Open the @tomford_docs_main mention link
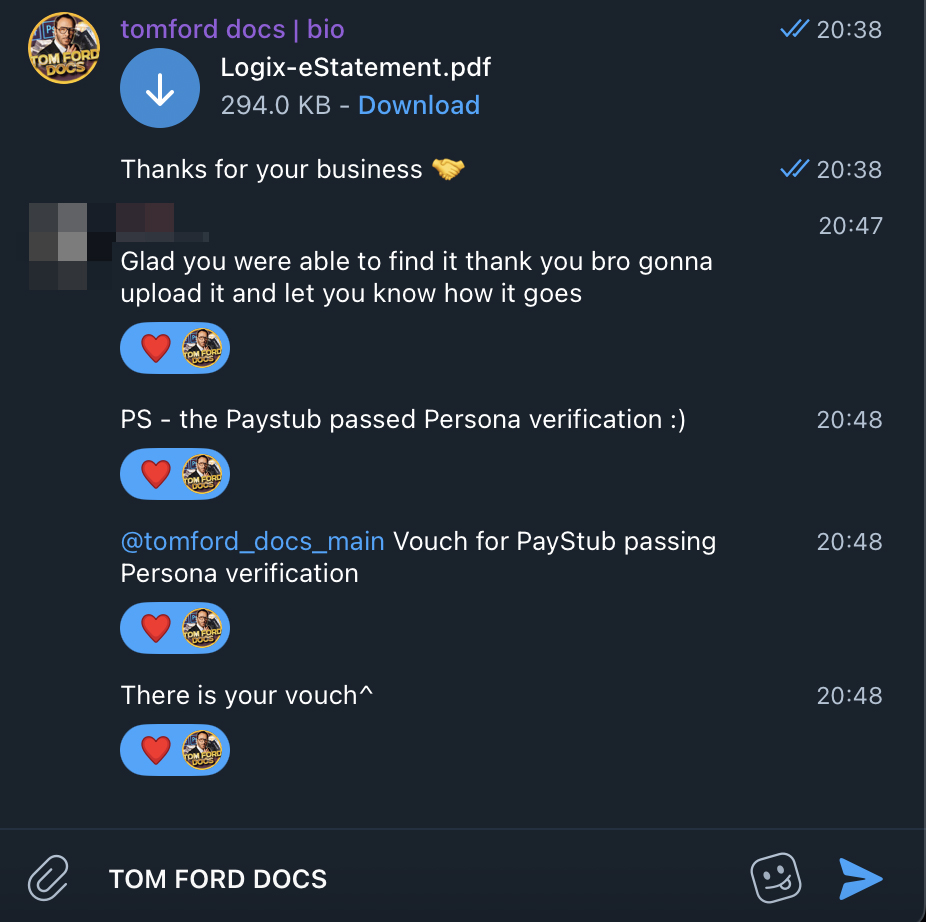The width and height of the screenshot is (926, 922). [x=252, y=541]
